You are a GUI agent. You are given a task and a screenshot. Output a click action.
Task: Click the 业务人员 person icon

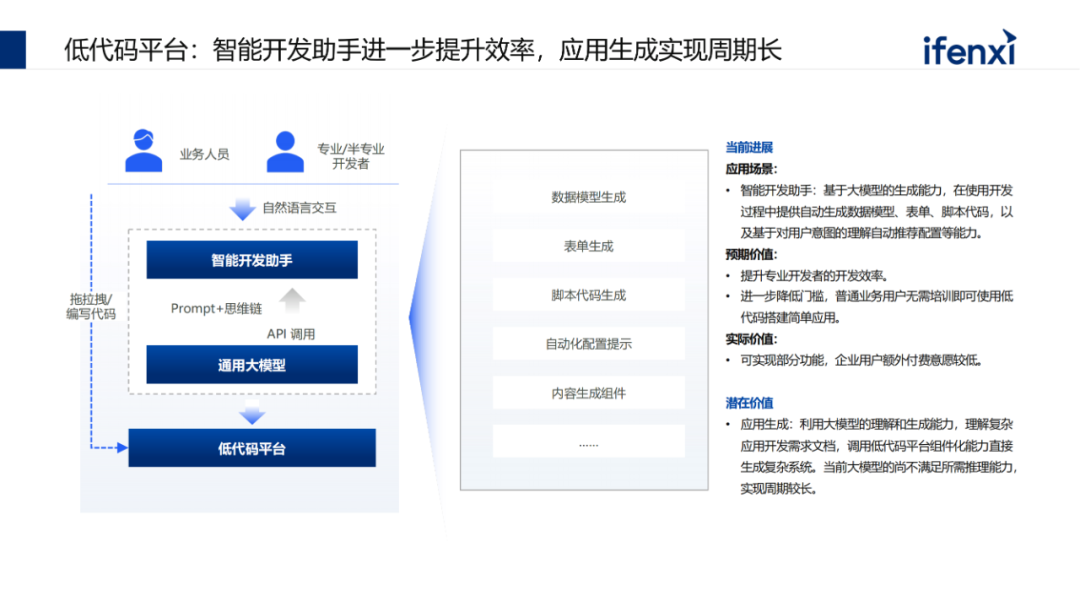(x=143, y=150)
